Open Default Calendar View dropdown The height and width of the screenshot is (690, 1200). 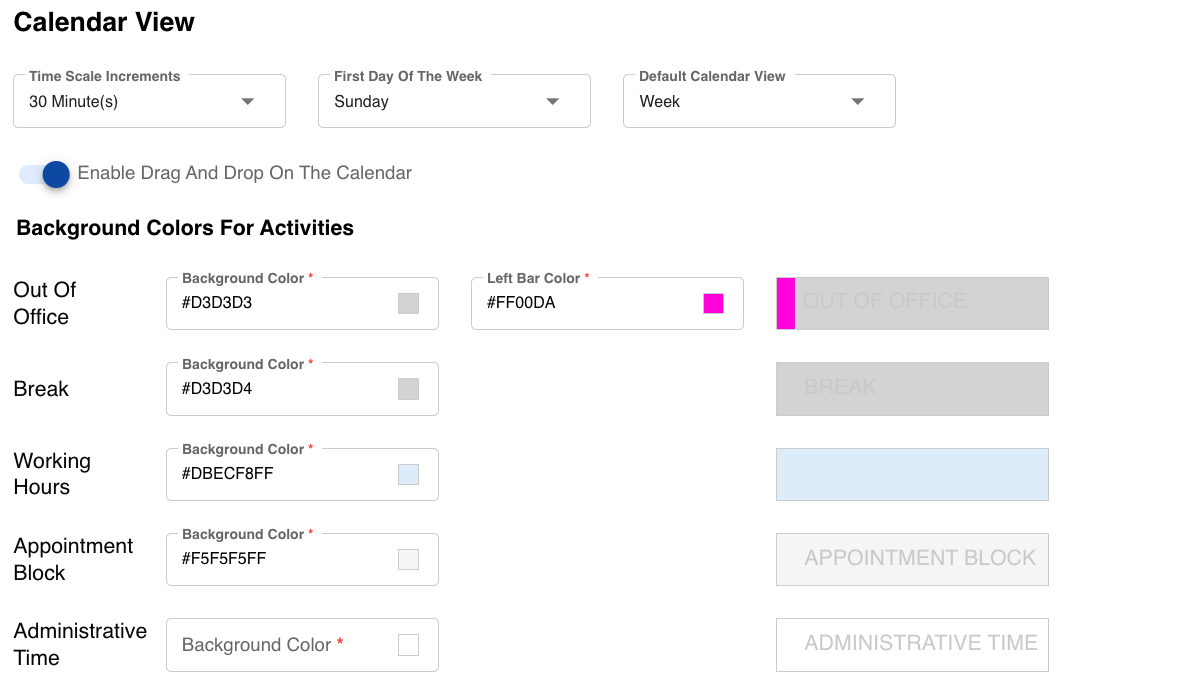click(x=759, y=101)
